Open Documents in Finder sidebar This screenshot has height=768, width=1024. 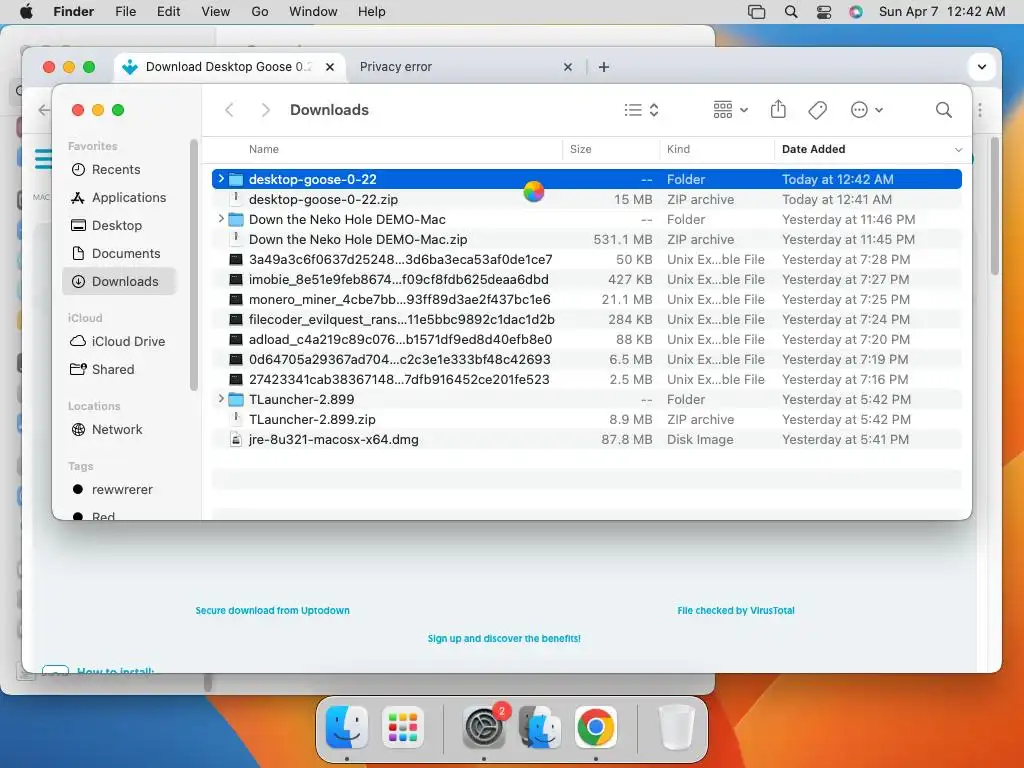pos(119,253)
